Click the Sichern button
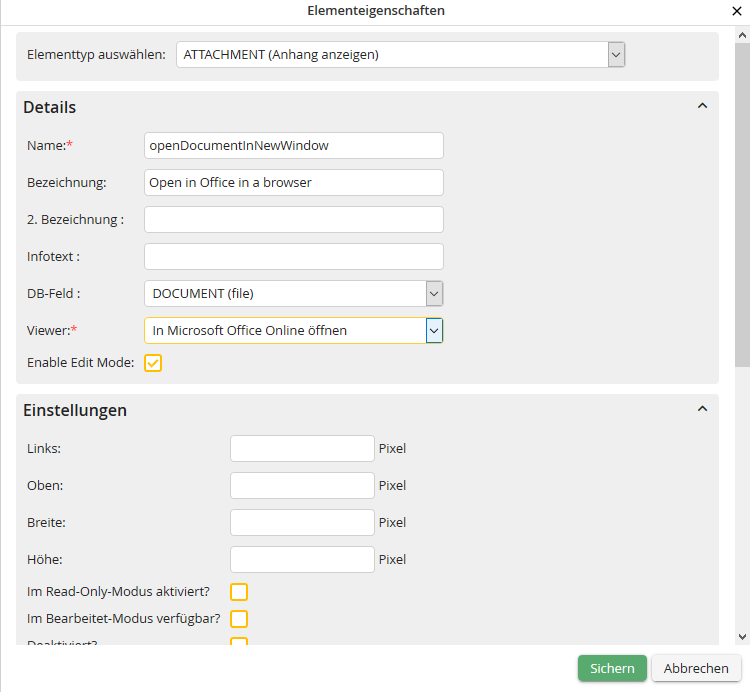This screenshot has width=750, height=692. tap(612, 669)
